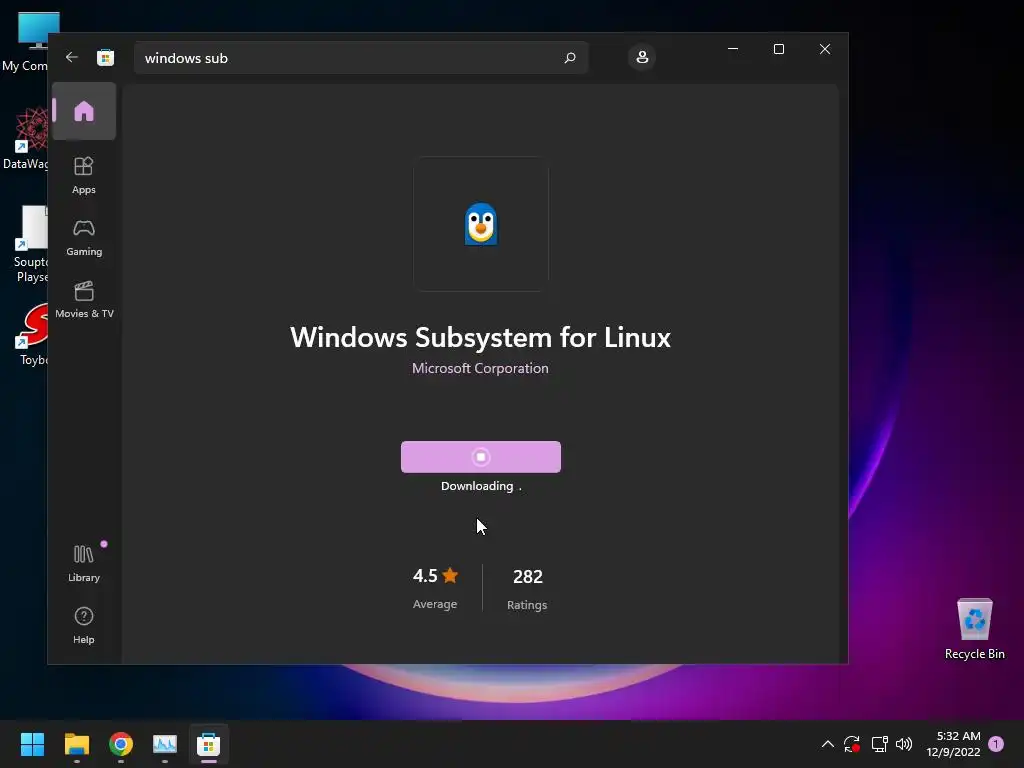
Task: Click the search magnifier icon
Action: 569,57
